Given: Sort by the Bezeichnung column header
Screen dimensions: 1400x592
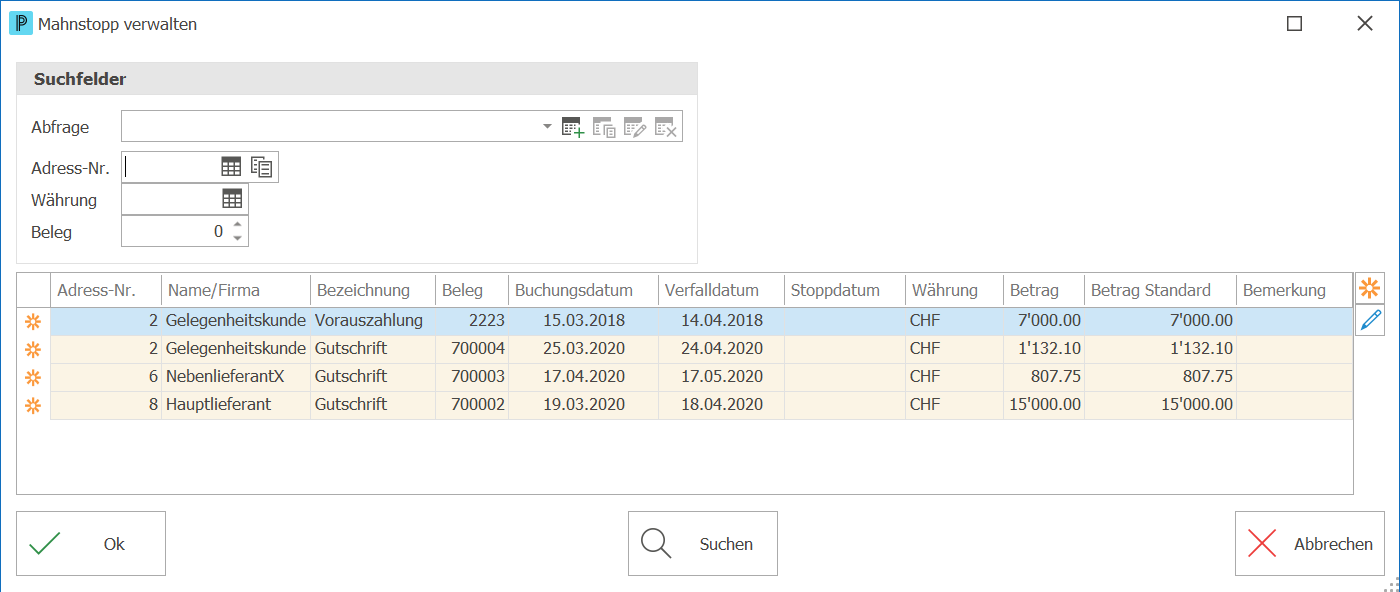Looking at the screenshot, I should (373, 290).
